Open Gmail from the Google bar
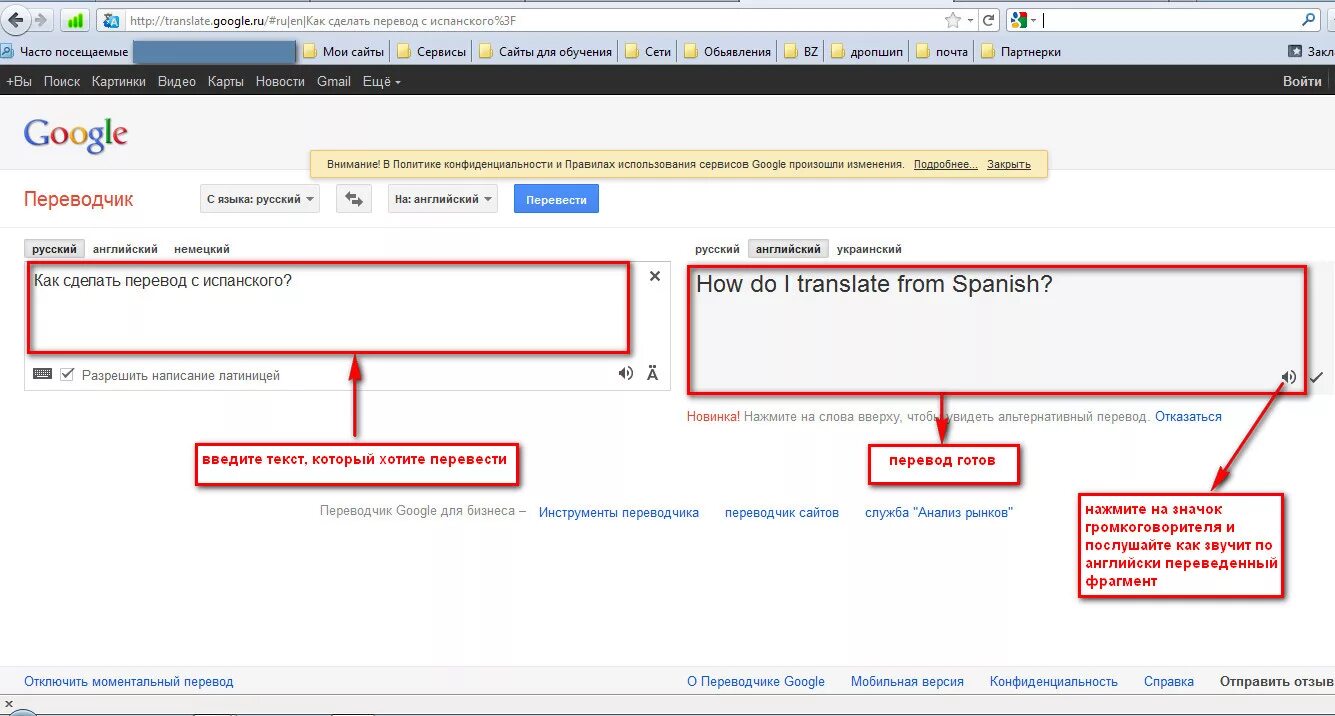The height and width of the screenshot is (716, 1335). tap(334, 81)
